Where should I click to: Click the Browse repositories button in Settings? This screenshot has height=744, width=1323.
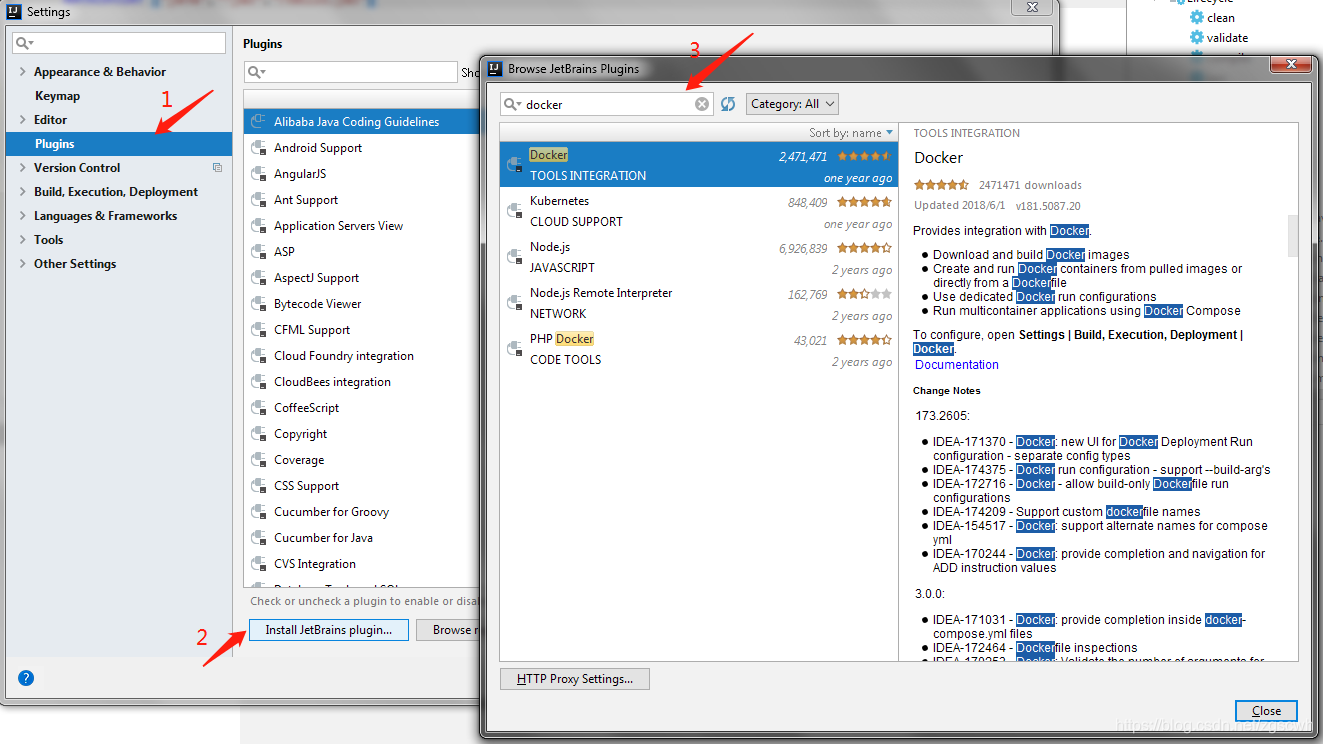pyautogui.click(x=447, y=630)
